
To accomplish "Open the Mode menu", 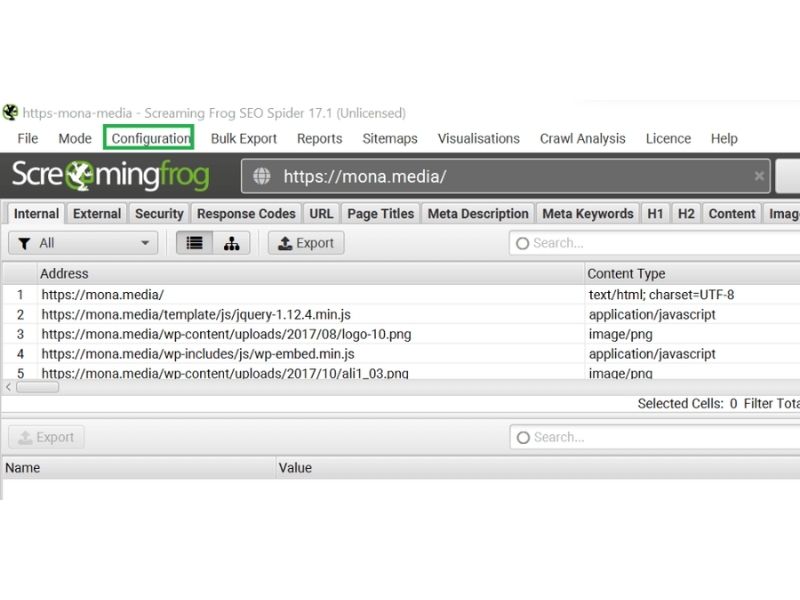I will click(x=75, y=138).
